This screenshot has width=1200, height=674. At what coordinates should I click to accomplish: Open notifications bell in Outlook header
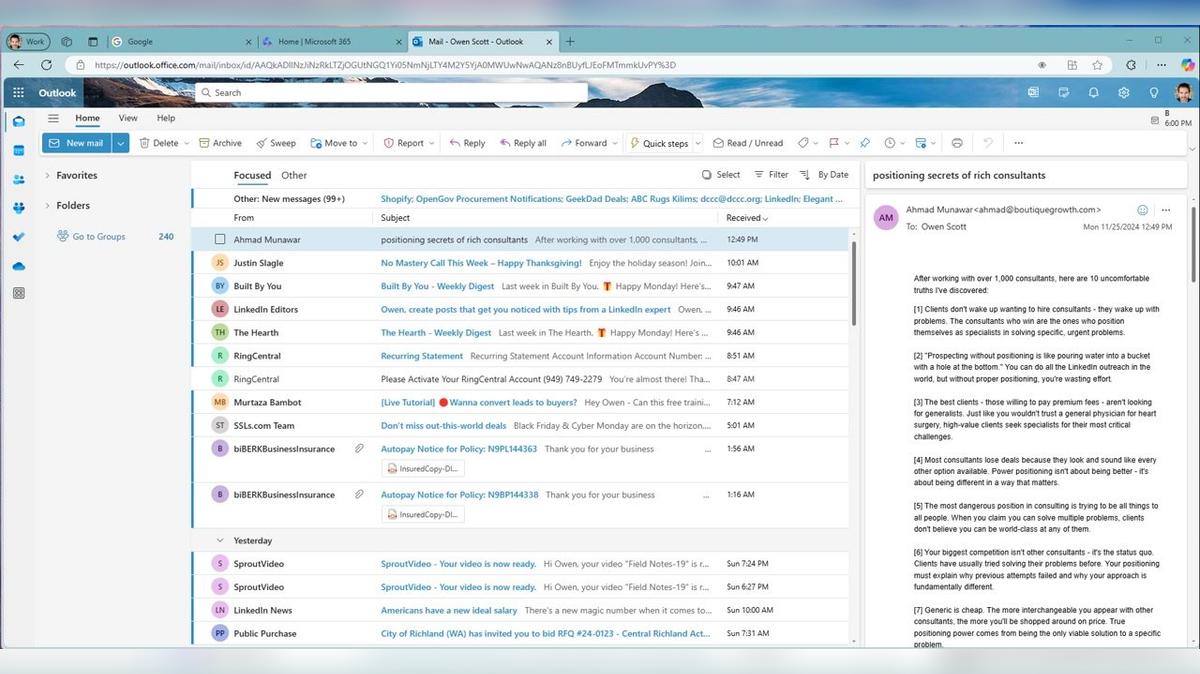[1094, 93]
